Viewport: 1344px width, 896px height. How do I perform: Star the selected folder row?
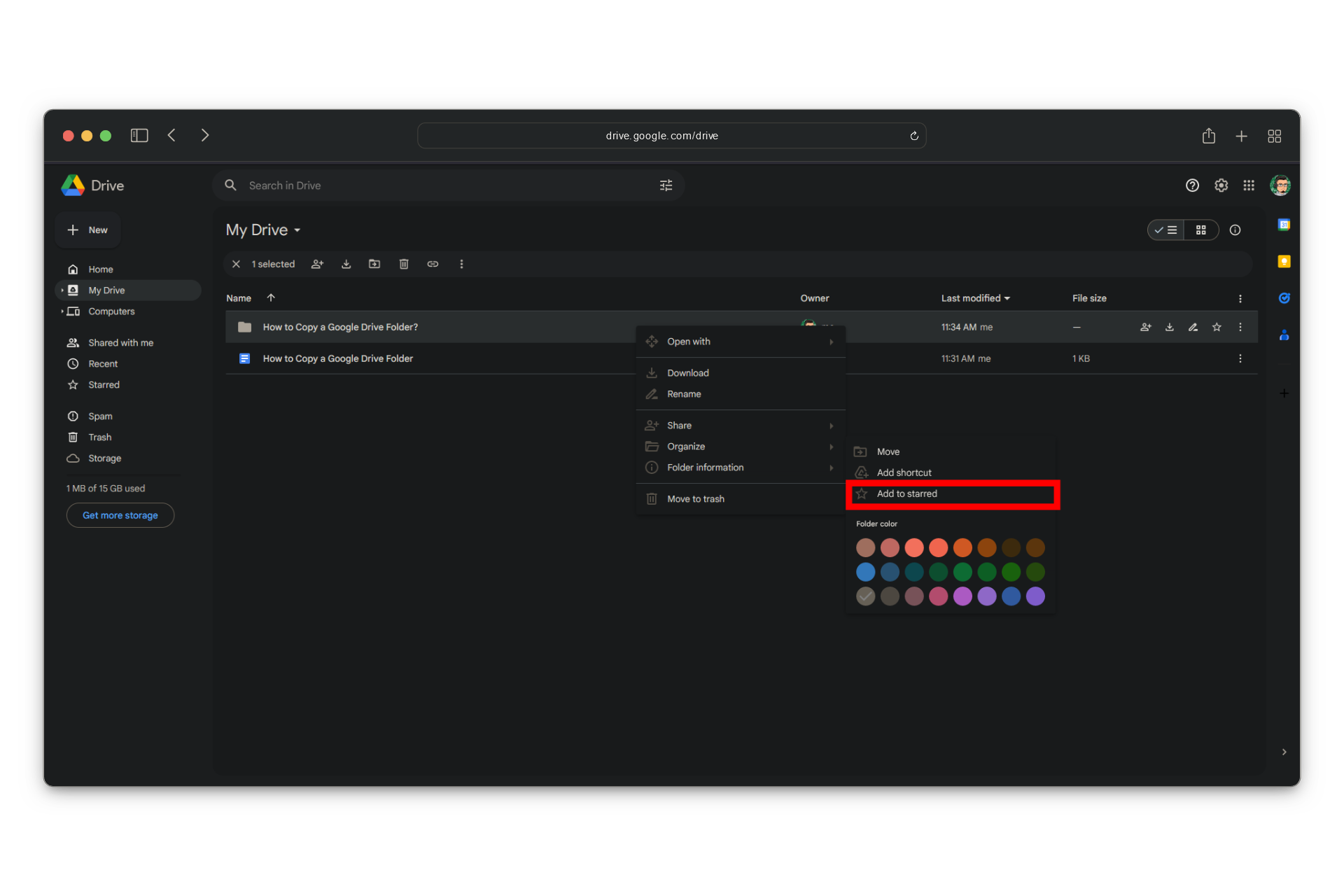point(1217,327)
